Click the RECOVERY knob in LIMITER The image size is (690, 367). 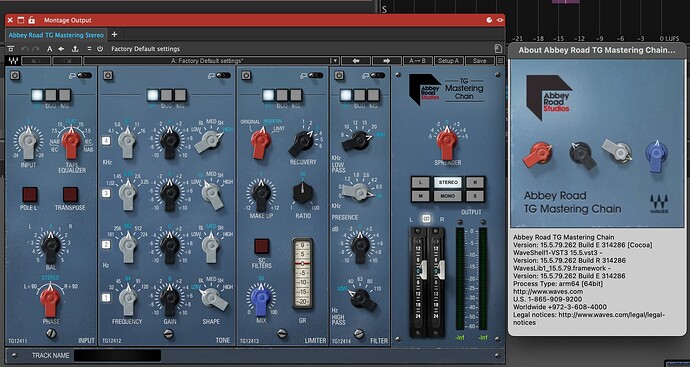point(302,142)
